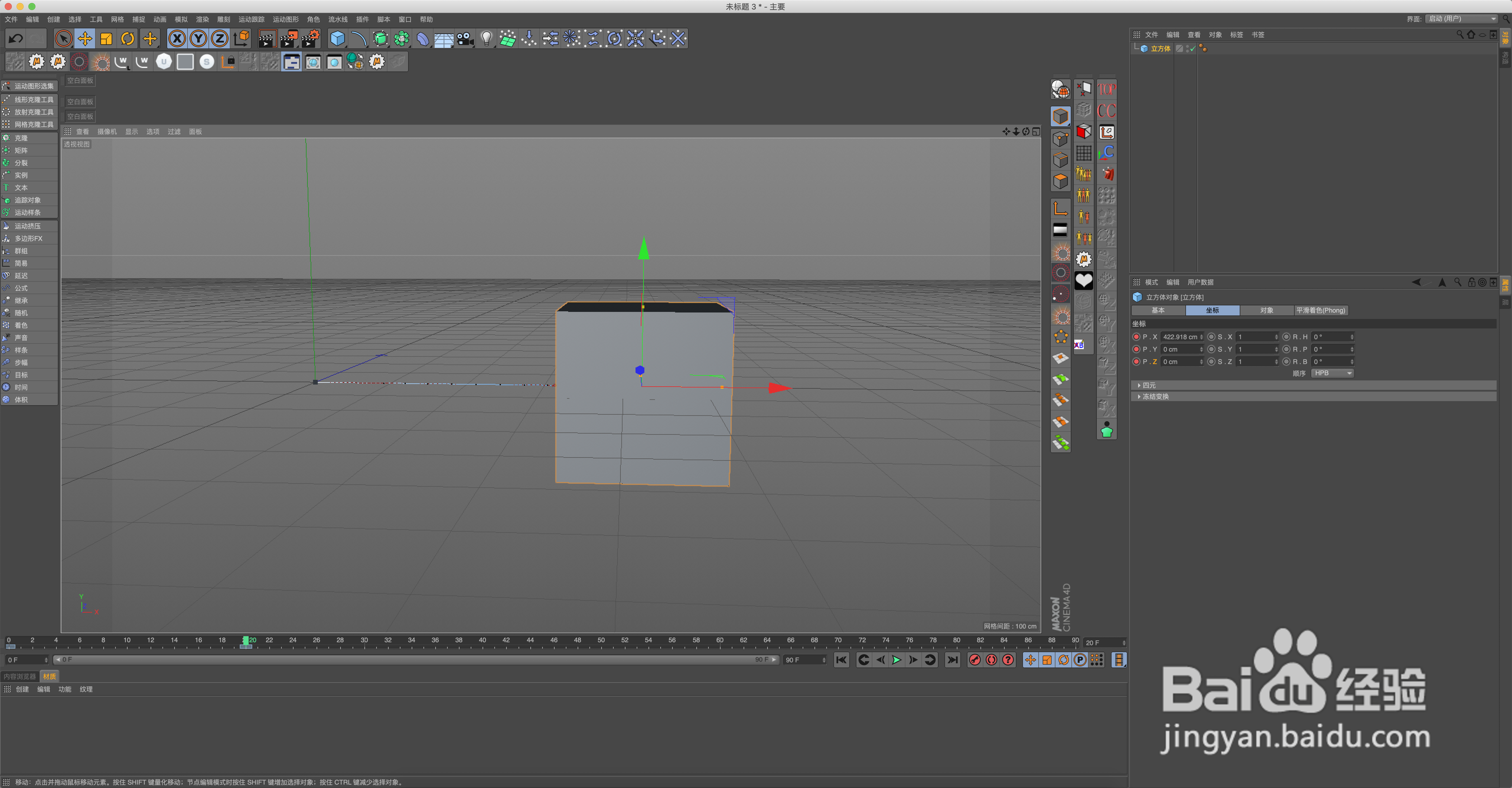This screenshot has width=1512, height=788.
Task: Click the Record Active Objects key button
Action: [x=975, y=660]
